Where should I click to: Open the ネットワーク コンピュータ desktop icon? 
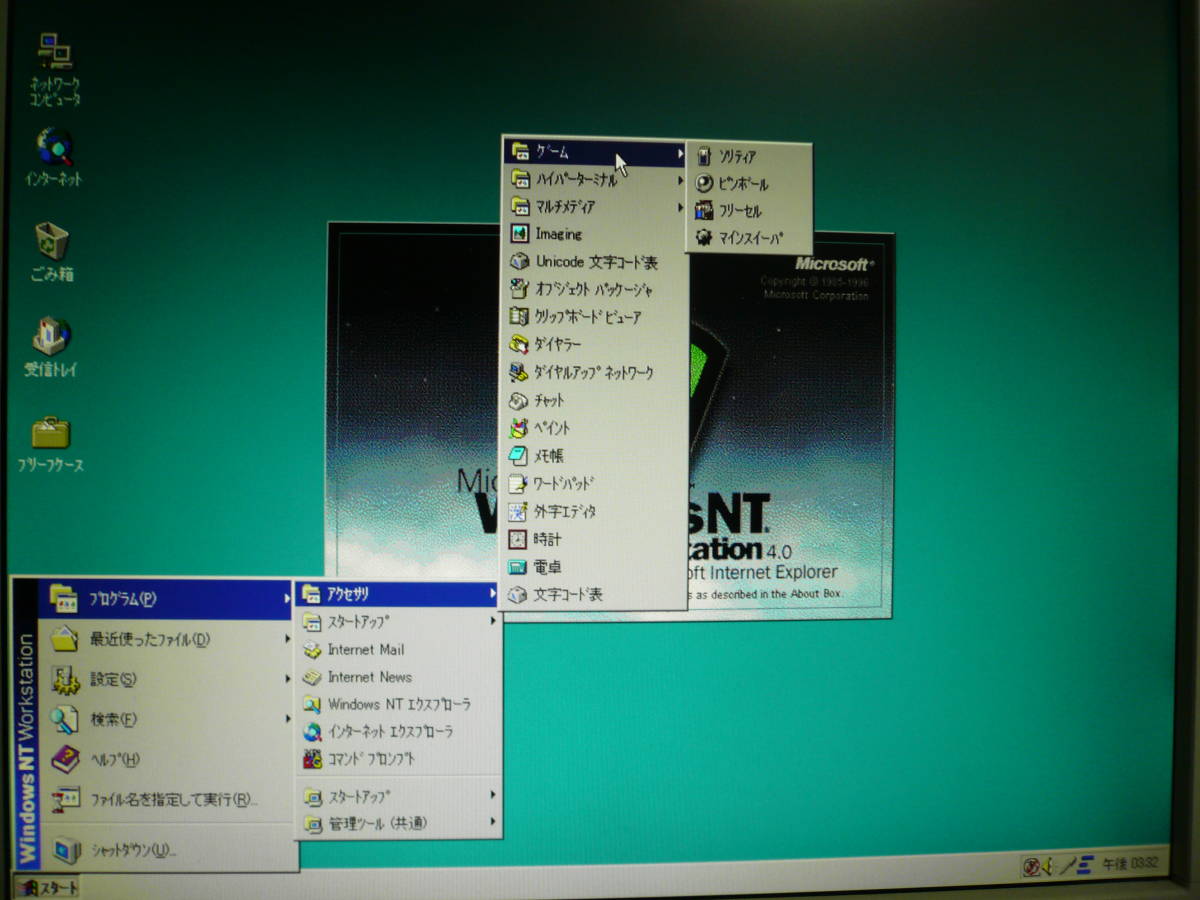[x=54, y=68]
